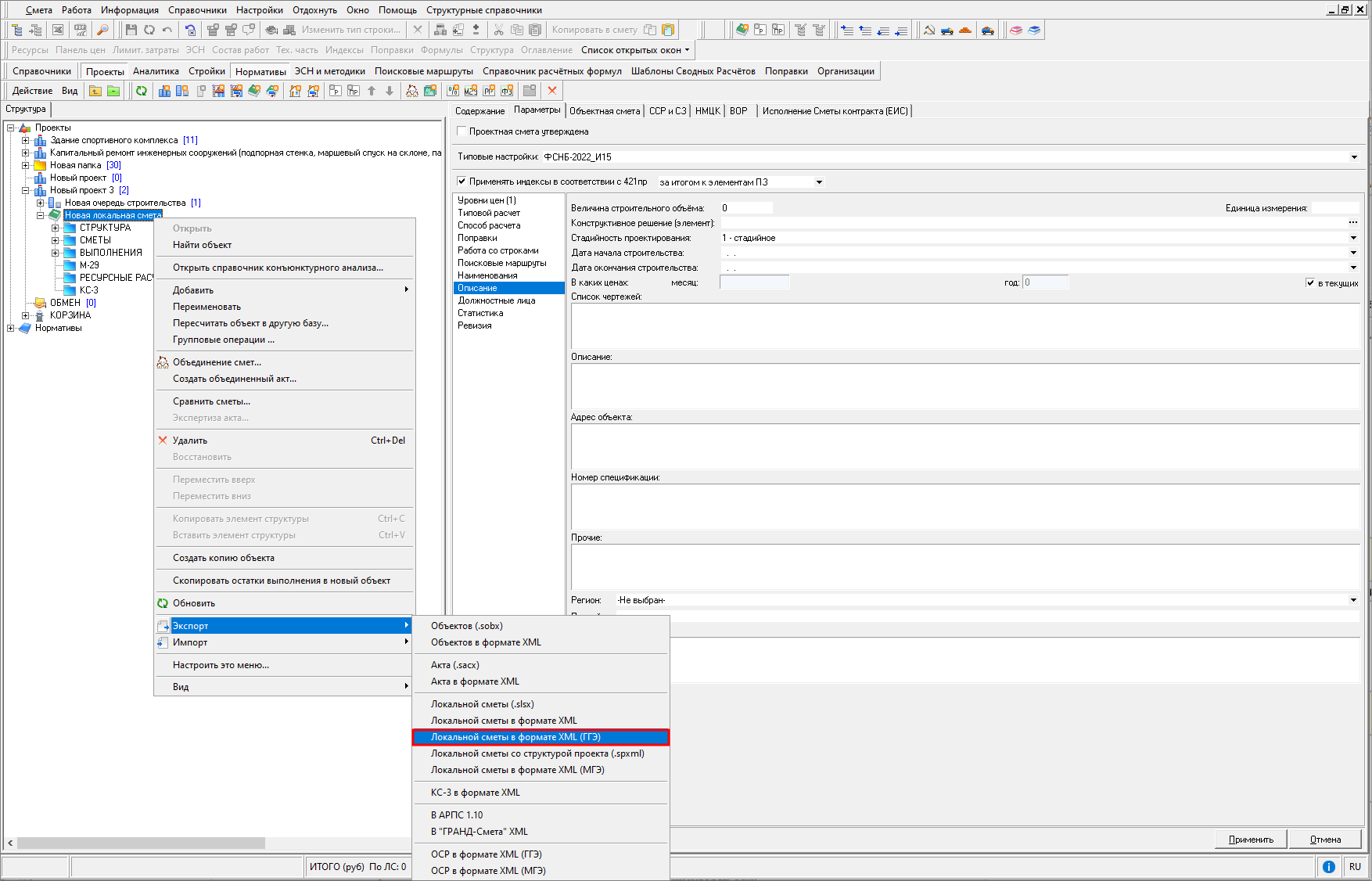The height and width of the screenshot is (881, 1372).
Task: Select Должностные лица in parameters list
Action: click(x=508, y=300)
